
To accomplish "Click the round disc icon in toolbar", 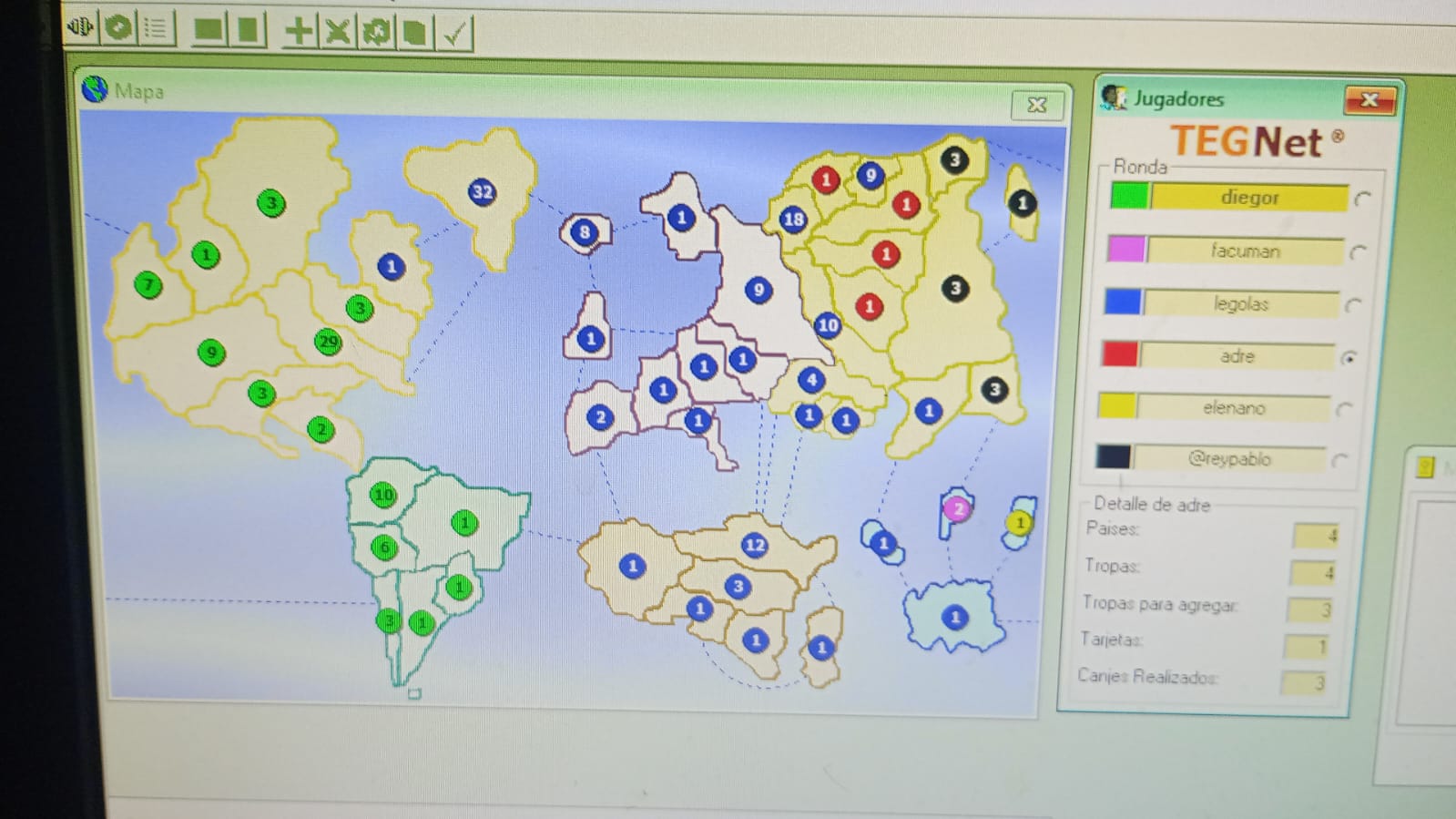I will pyautogui.click(x=118, y=27).
